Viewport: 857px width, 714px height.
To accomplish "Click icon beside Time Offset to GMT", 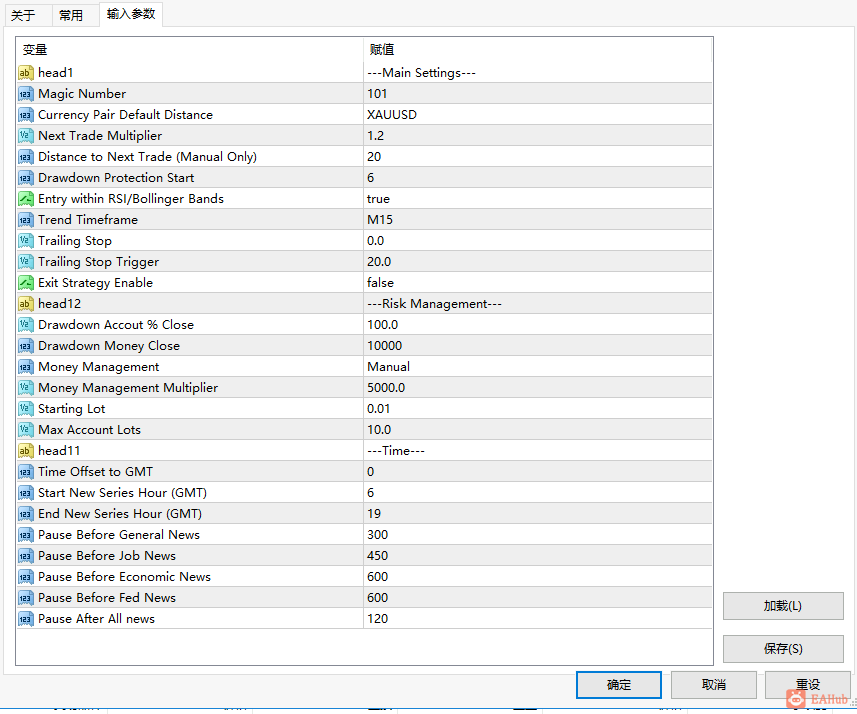I will pyautogui.click(x=26, y=472).
